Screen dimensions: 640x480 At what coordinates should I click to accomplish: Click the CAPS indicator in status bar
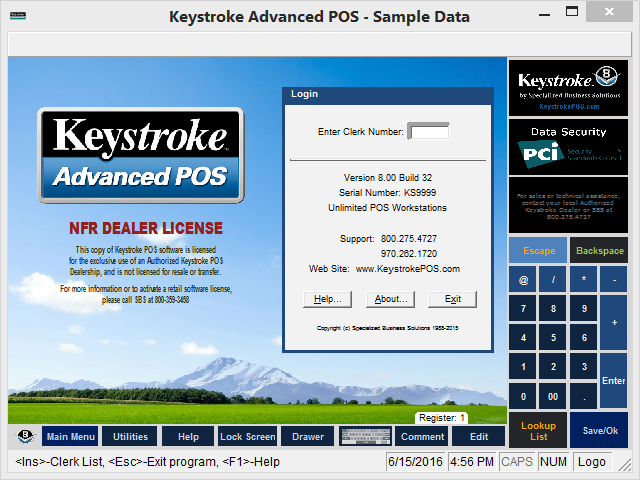point(517,462)
